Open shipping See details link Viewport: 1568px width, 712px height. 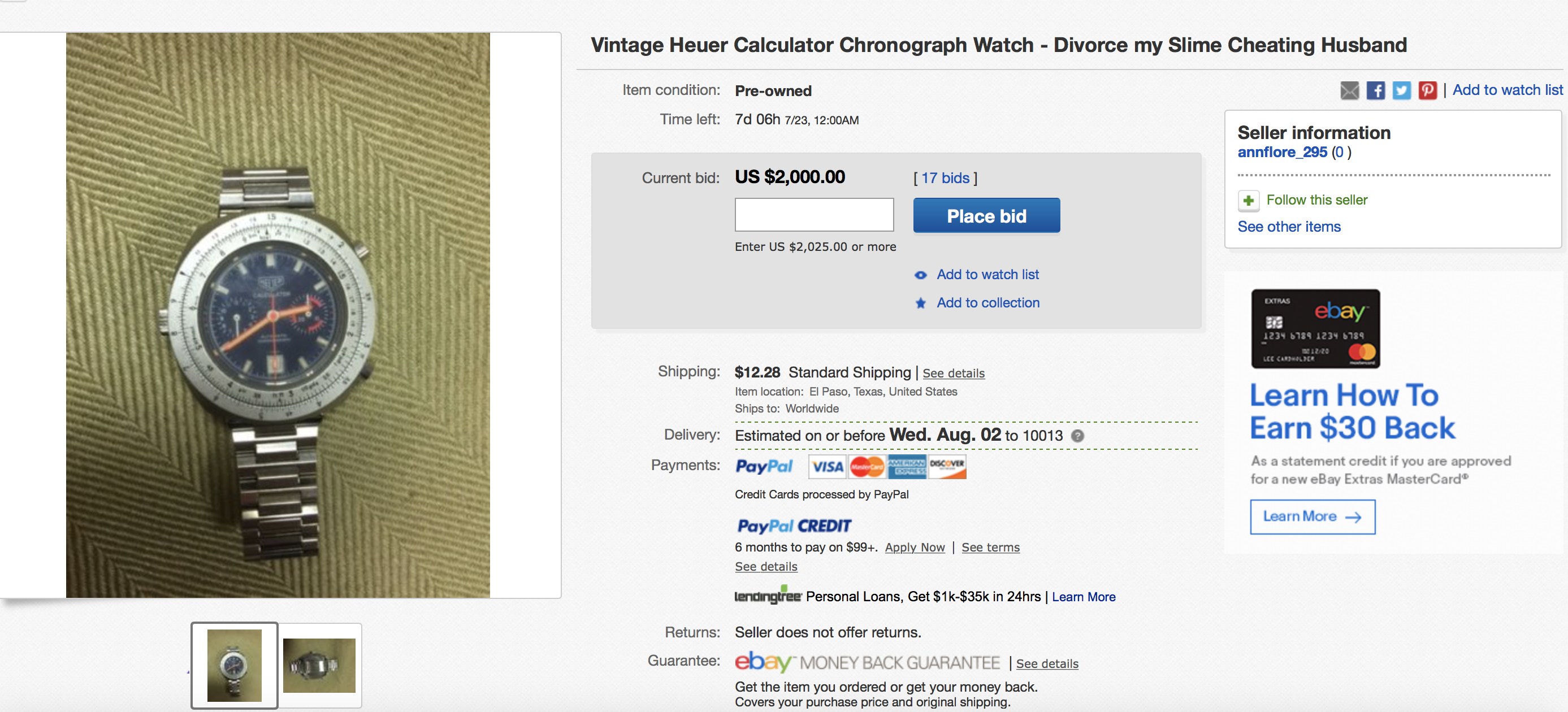coord(953,373)
